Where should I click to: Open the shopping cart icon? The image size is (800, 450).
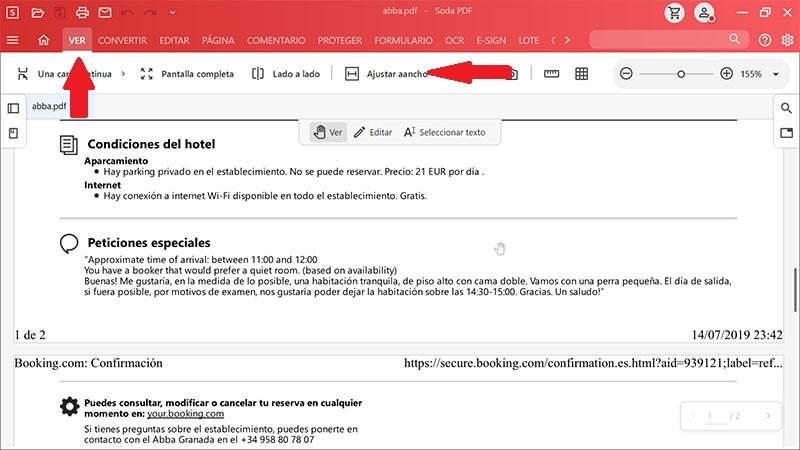pyautogui.click(x=674, y=13)
